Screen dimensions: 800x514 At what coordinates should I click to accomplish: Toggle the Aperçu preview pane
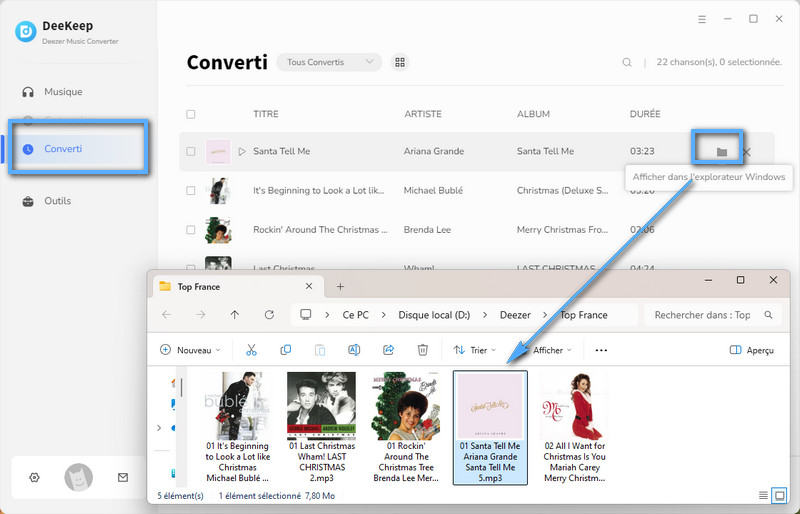tap(752, 350)
